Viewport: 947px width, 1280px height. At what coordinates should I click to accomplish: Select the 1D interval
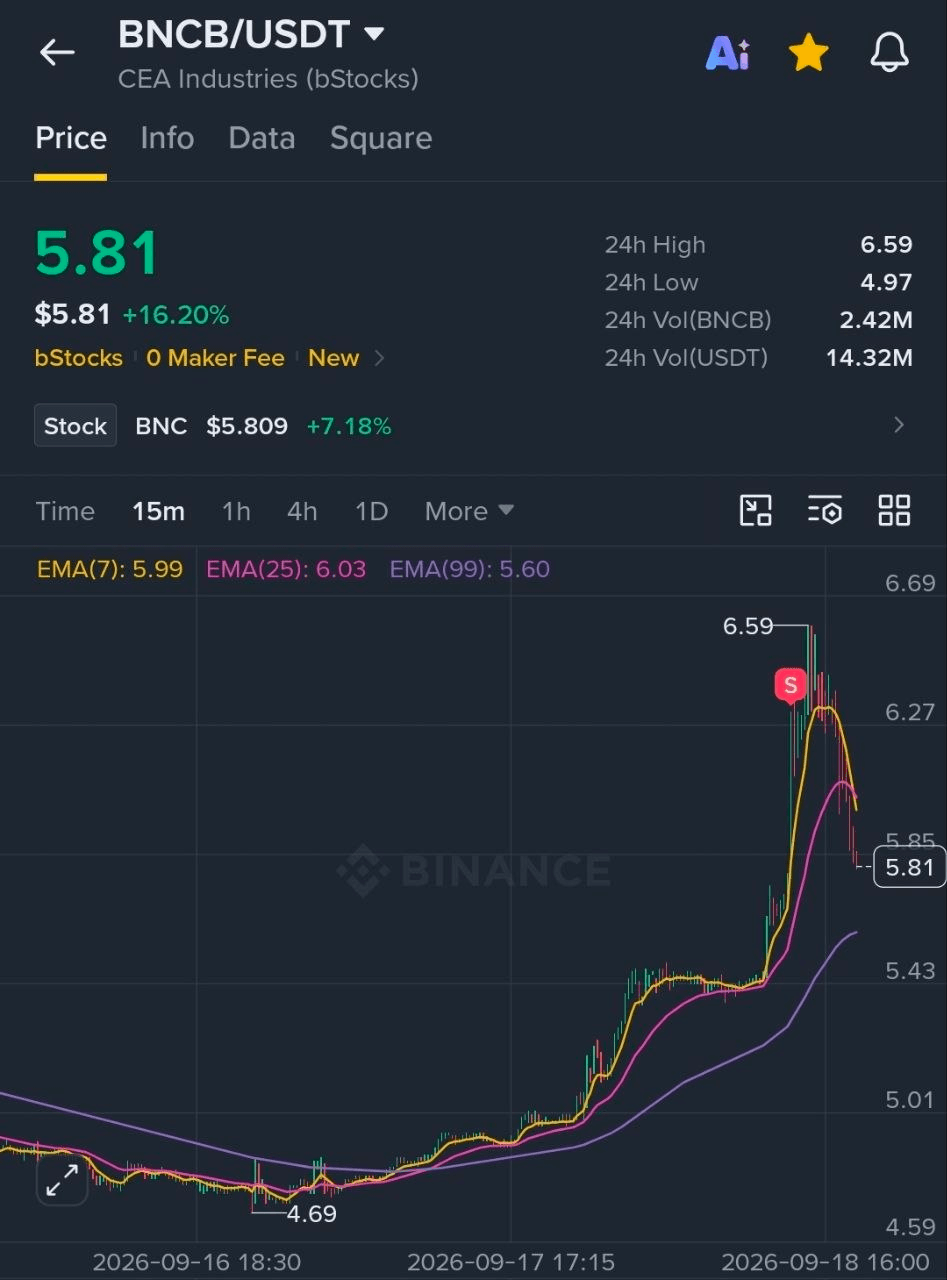coord(371,511)
